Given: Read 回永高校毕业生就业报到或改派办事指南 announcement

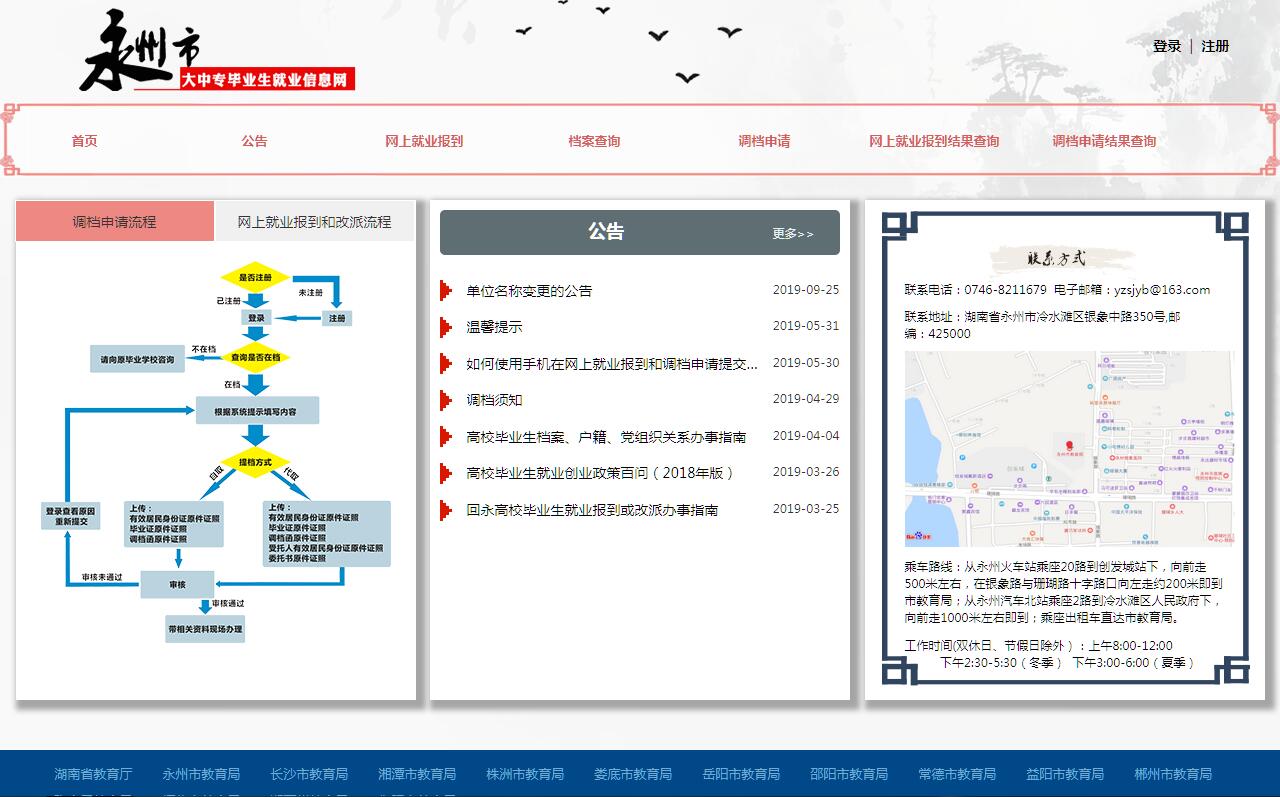Looking at the screenshot, I should pyautogui.click(x=592, y=510).
